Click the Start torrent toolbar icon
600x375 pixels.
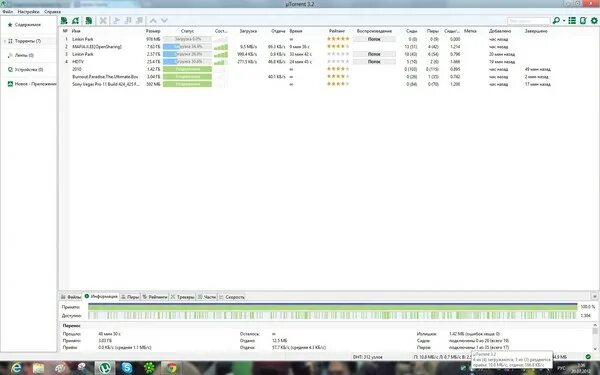[x=117, y=21]
